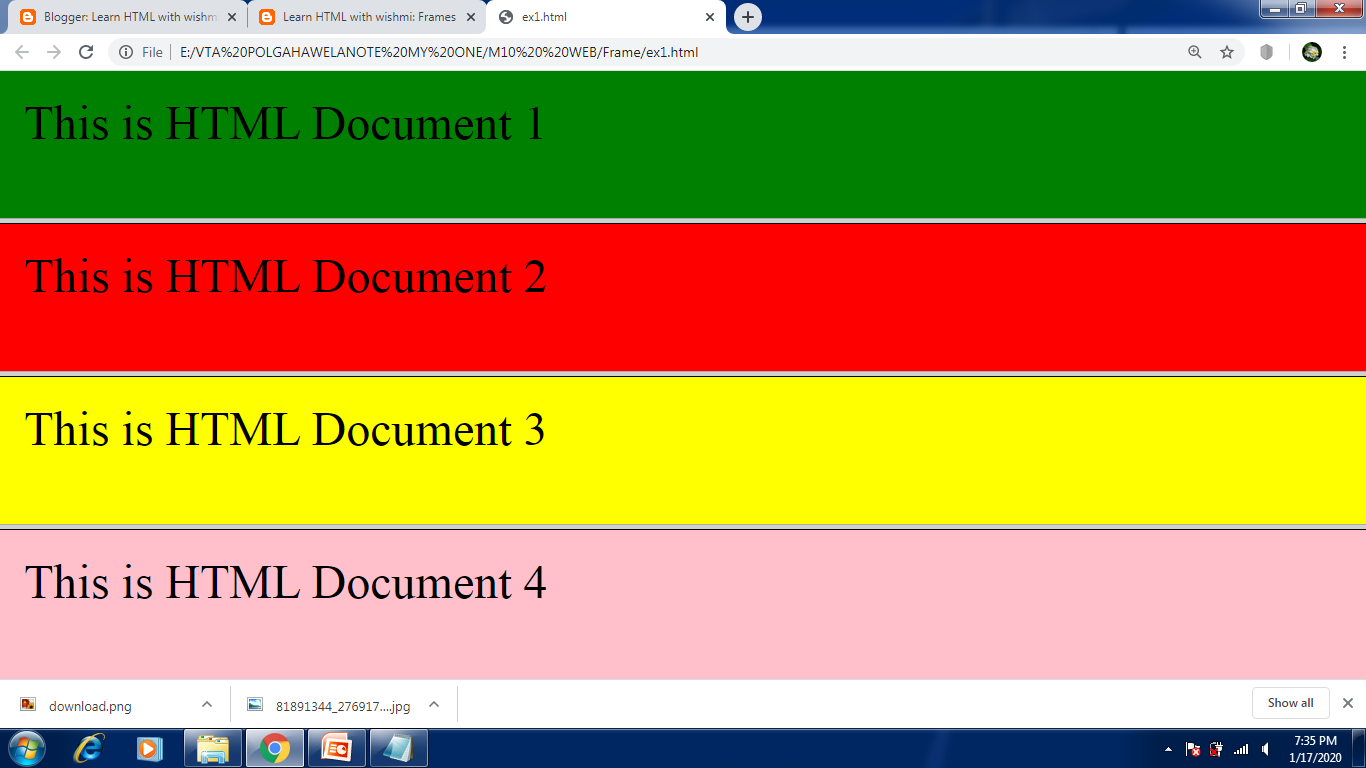This screenshot has width=1366, height=768.
Task: Expand options for the 81891344 jpg download
Action: click(x=433, y=704)
